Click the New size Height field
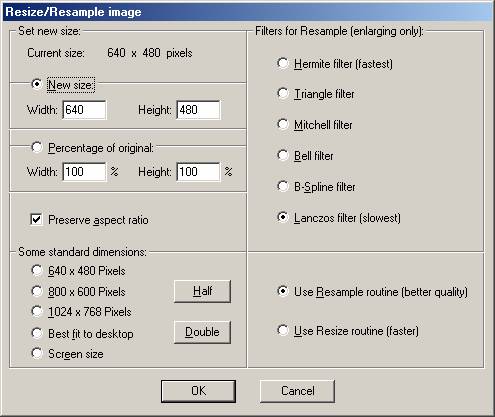 (x=198, y=110)
